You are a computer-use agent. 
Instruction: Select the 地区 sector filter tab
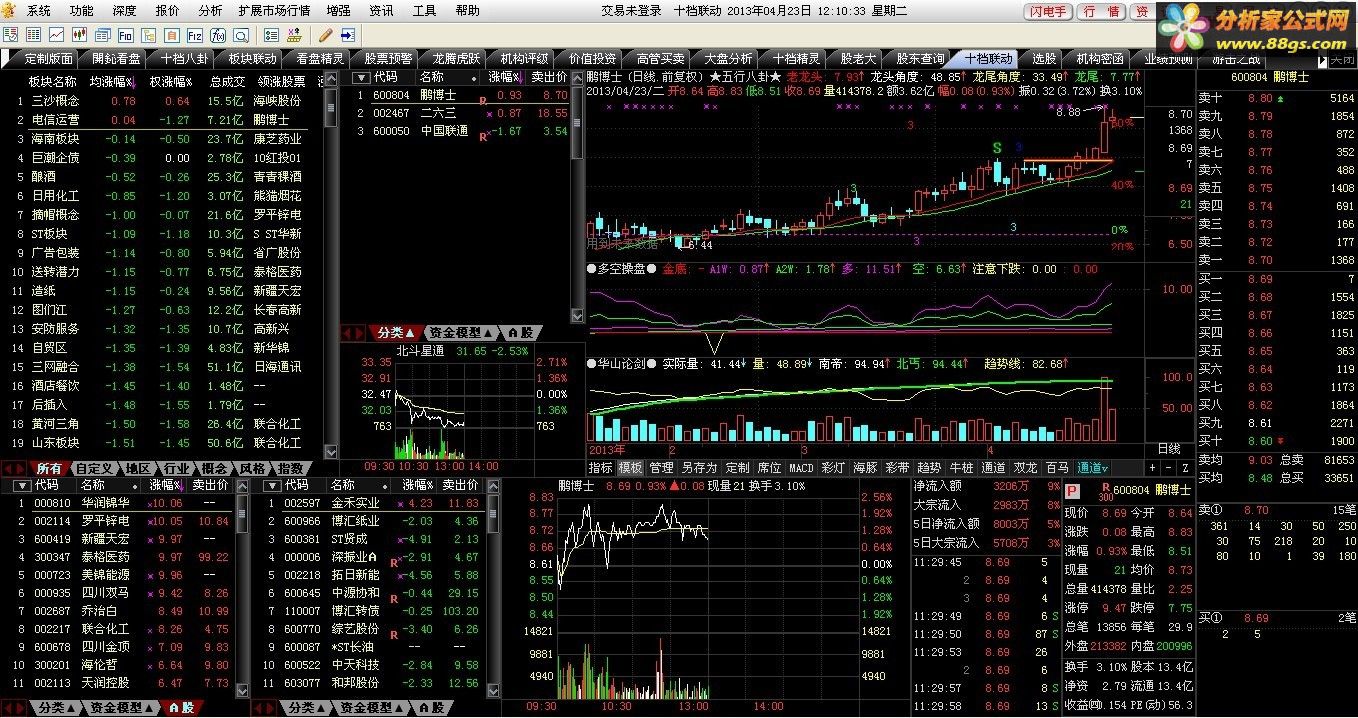[x=139, y=468]
